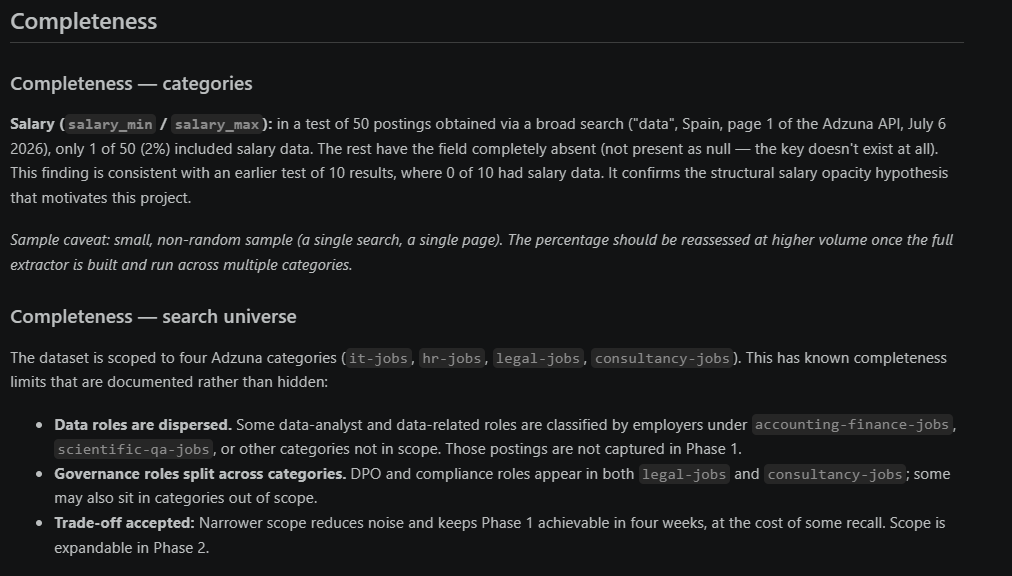Click legal-jobs code in Governance bullet

pyautogui.click(x=684, y=474)
